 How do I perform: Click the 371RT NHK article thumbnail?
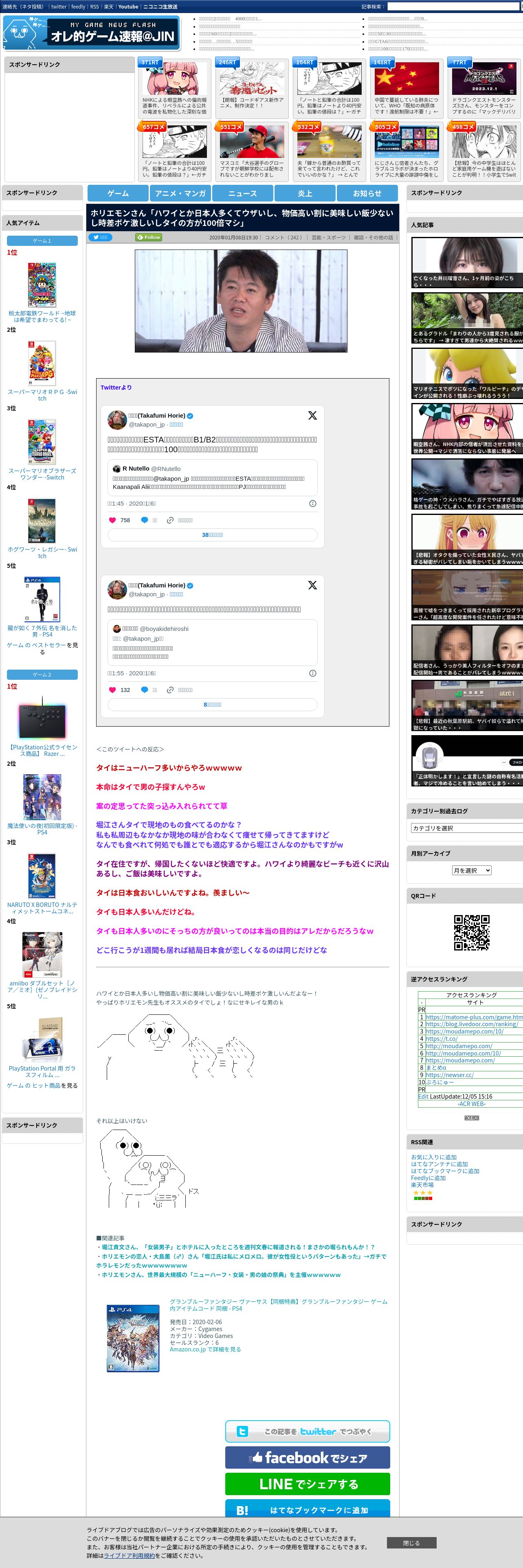coord(174,79)
